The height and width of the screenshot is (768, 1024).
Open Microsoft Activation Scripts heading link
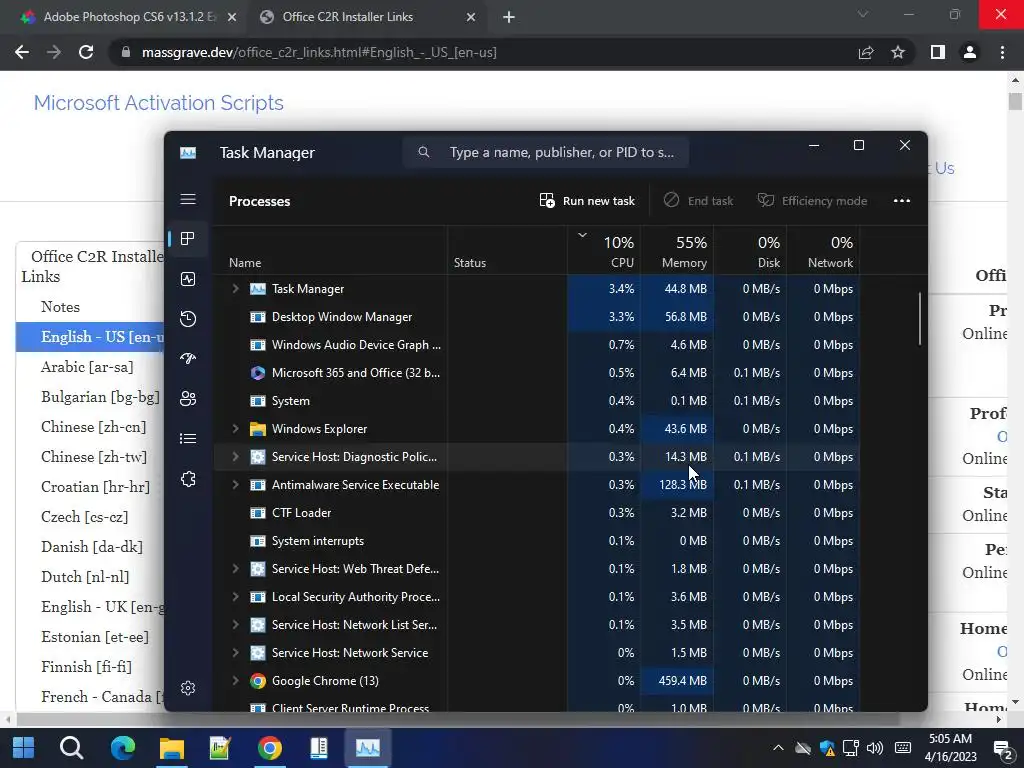[159, 103]
